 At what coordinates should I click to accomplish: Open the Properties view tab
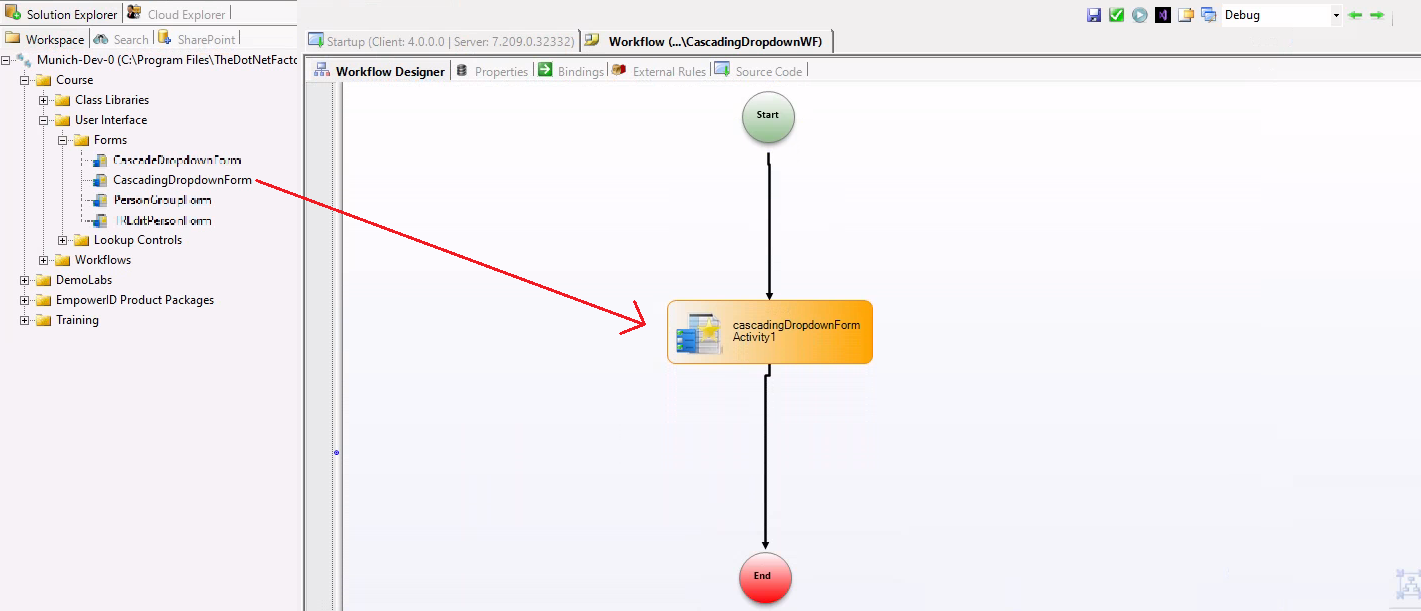[x=492, y=71]
